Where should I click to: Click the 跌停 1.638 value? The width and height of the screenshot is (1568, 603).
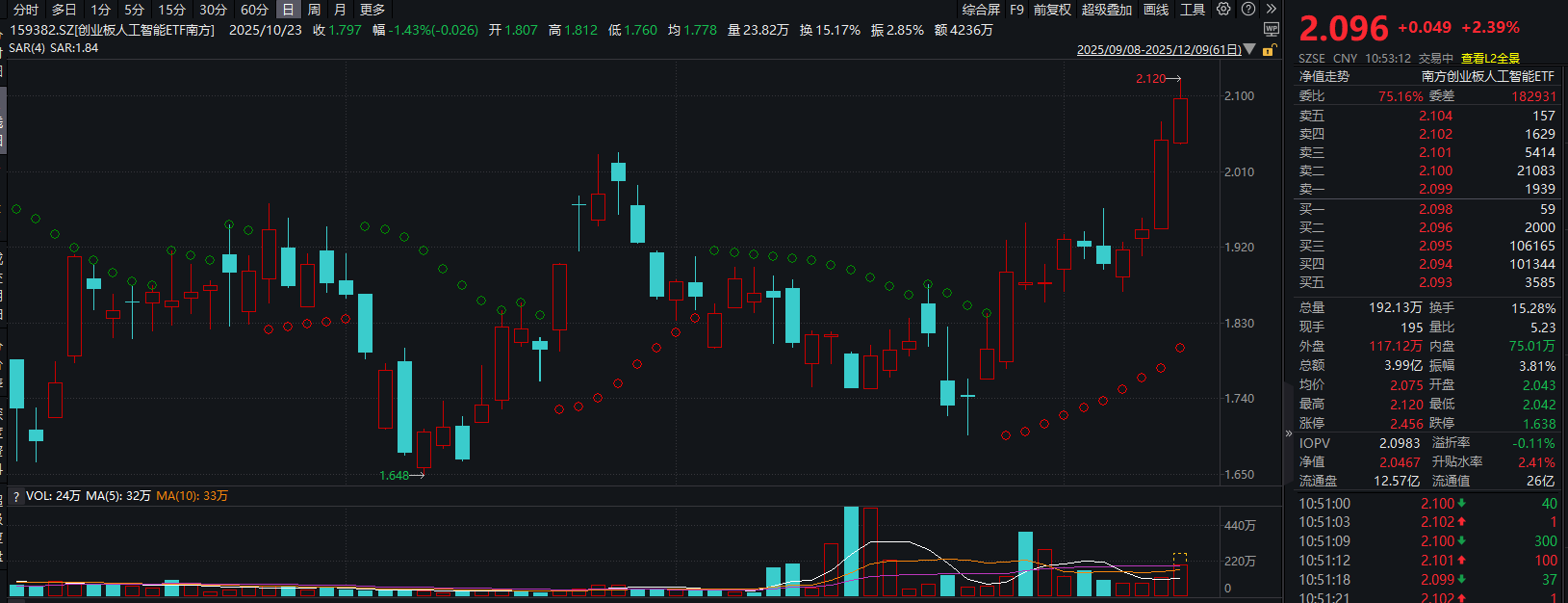click(x=1539, y=424)
